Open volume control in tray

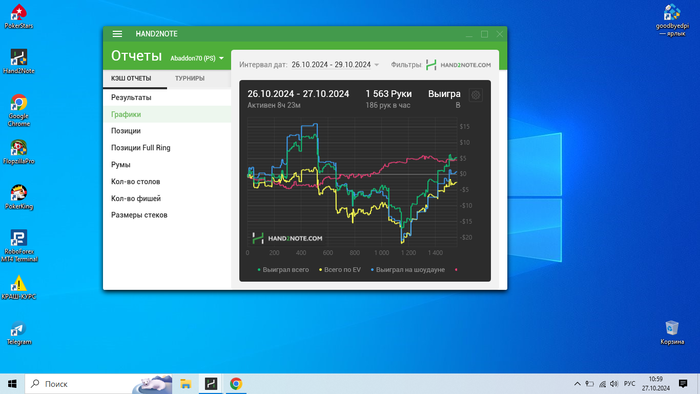coord(614,384)
